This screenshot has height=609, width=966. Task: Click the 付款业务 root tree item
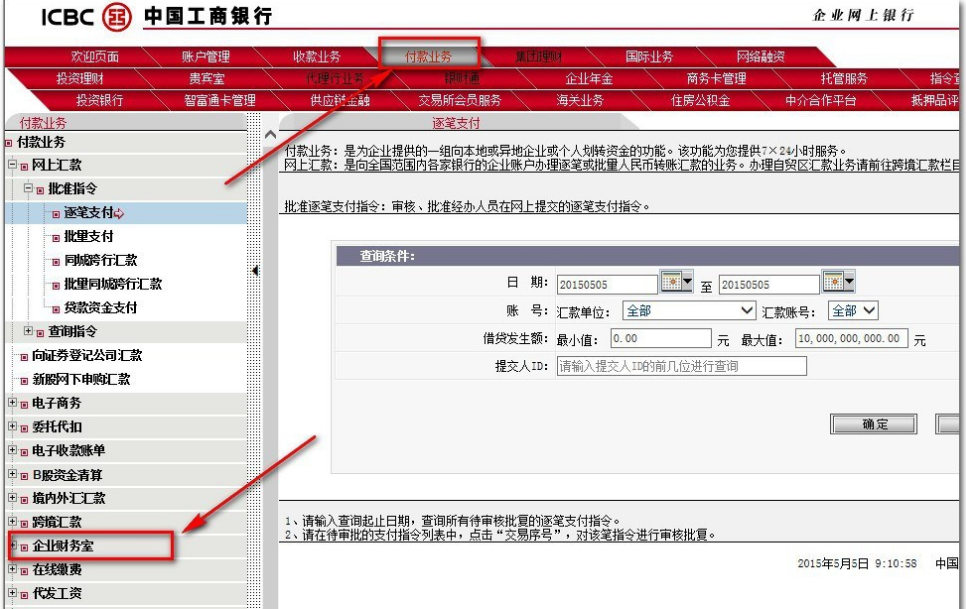tap(41, 142)
